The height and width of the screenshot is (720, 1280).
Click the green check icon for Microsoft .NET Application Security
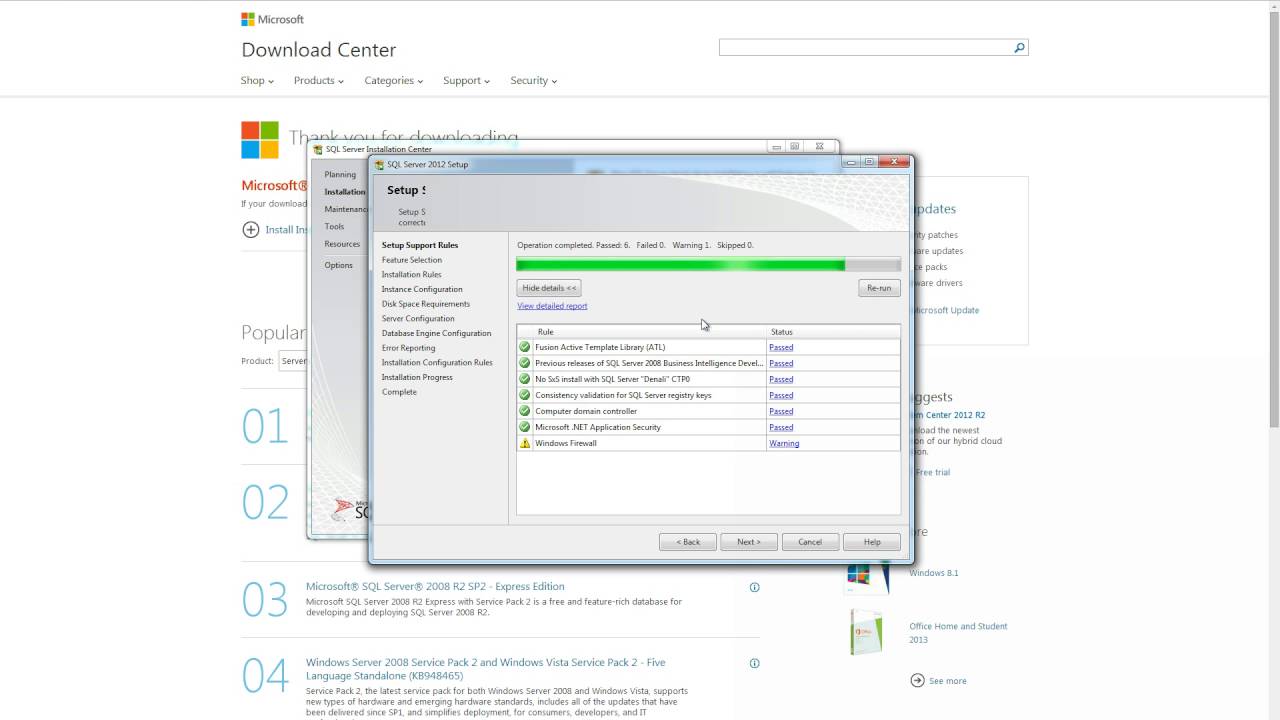click(x=525, y=427)
